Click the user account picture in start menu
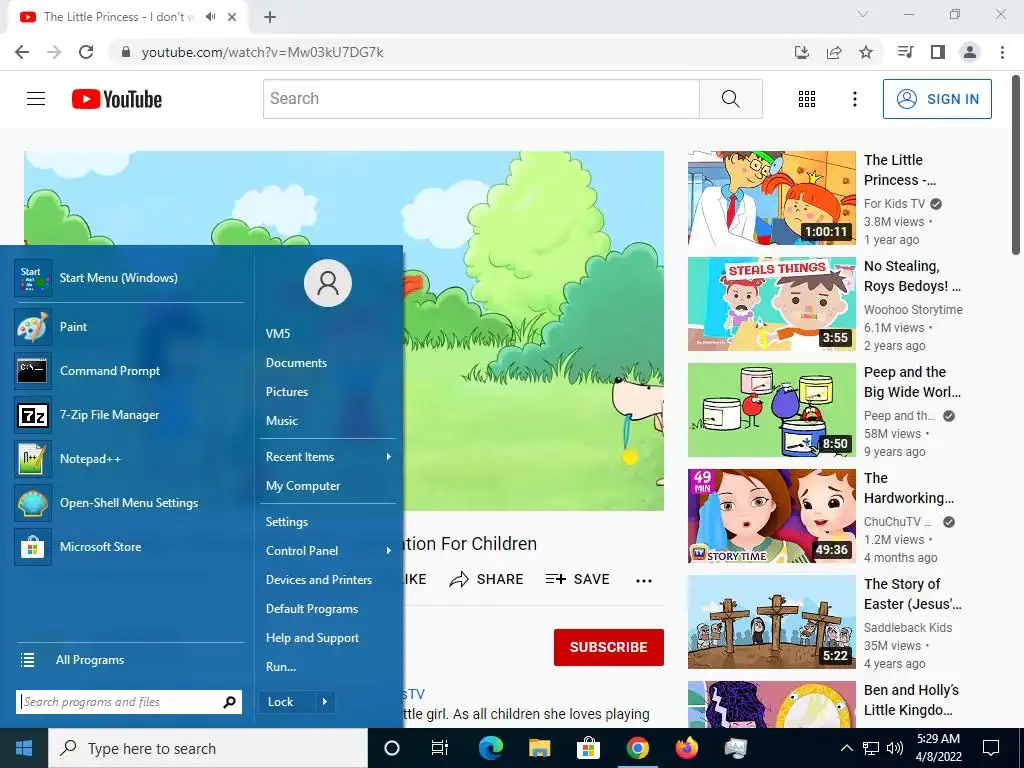Image resolution: width=1024 pixels, height=768 pixels. (x=328, y=283)
